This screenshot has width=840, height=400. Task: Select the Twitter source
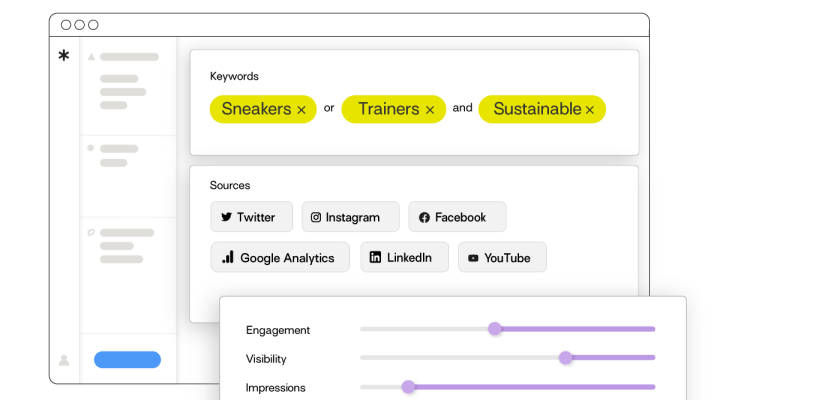251,217
